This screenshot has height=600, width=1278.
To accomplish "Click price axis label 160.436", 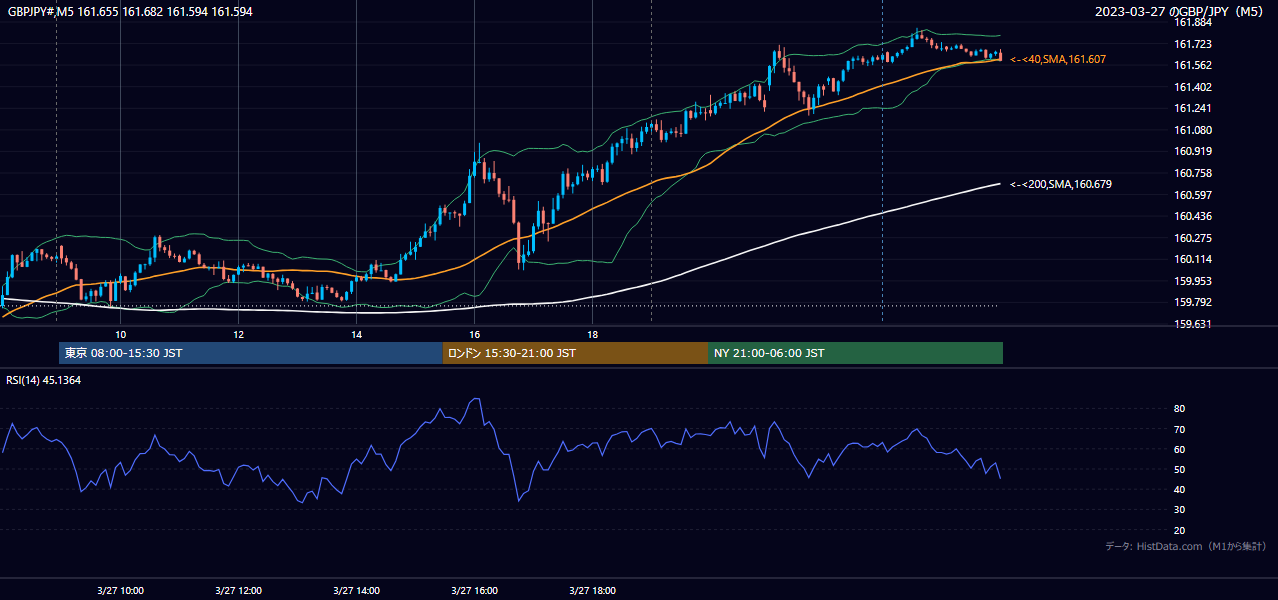I will click(1193, 216).
